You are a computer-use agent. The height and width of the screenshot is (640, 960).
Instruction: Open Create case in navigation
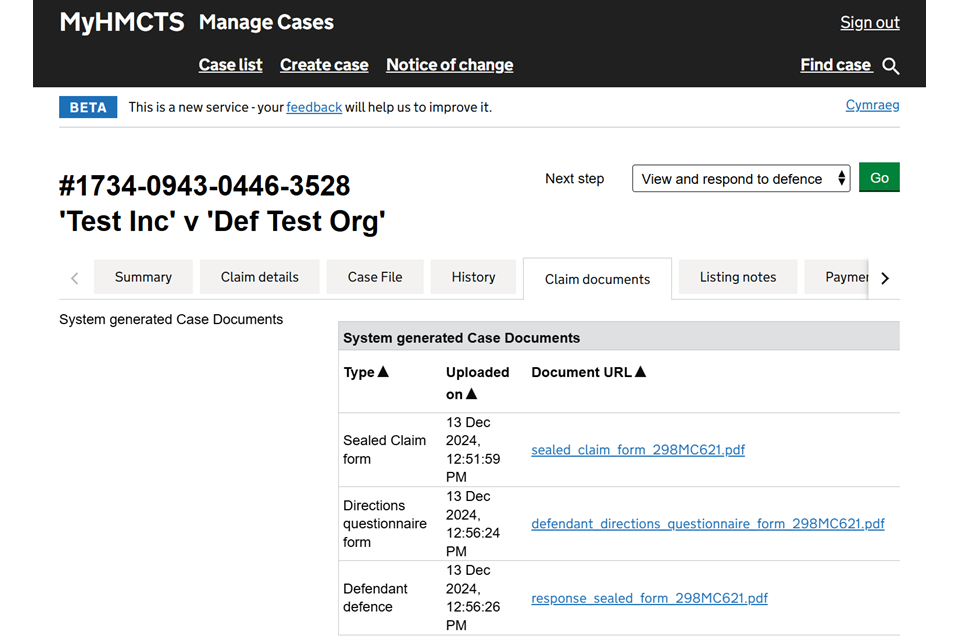pos(324,65)
